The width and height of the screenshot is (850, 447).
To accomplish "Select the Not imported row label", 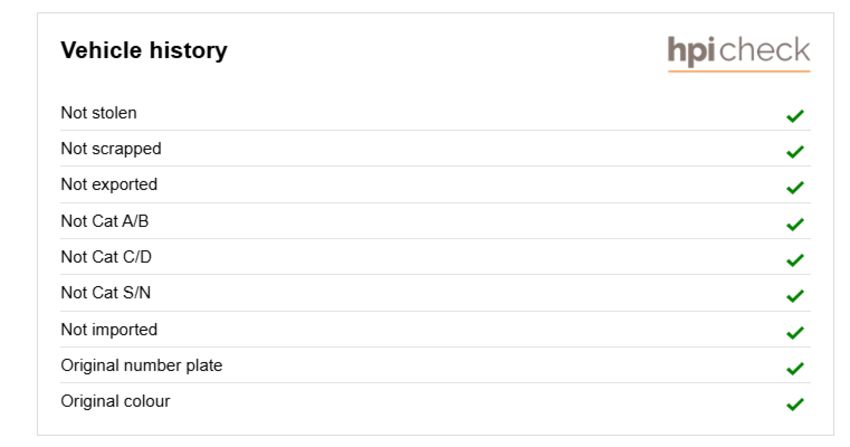I will [x=109, y=330].
